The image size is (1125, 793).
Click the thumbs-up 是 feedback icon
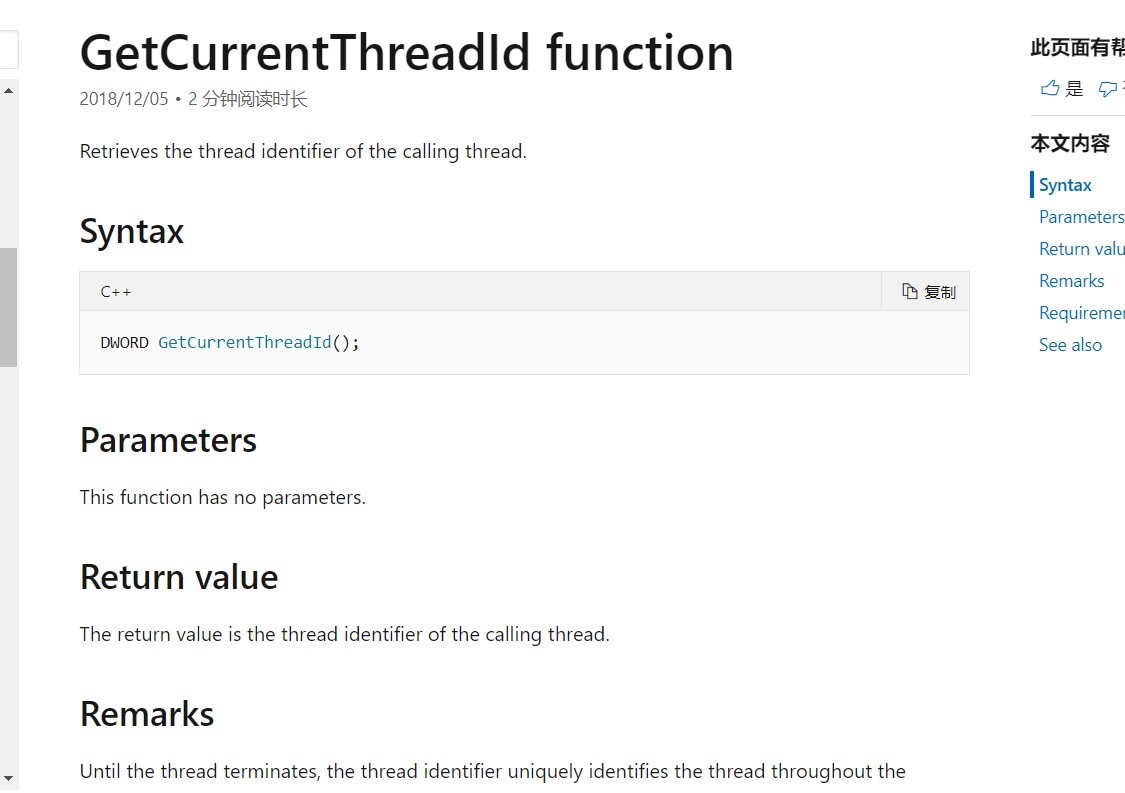coord(1050,89)
